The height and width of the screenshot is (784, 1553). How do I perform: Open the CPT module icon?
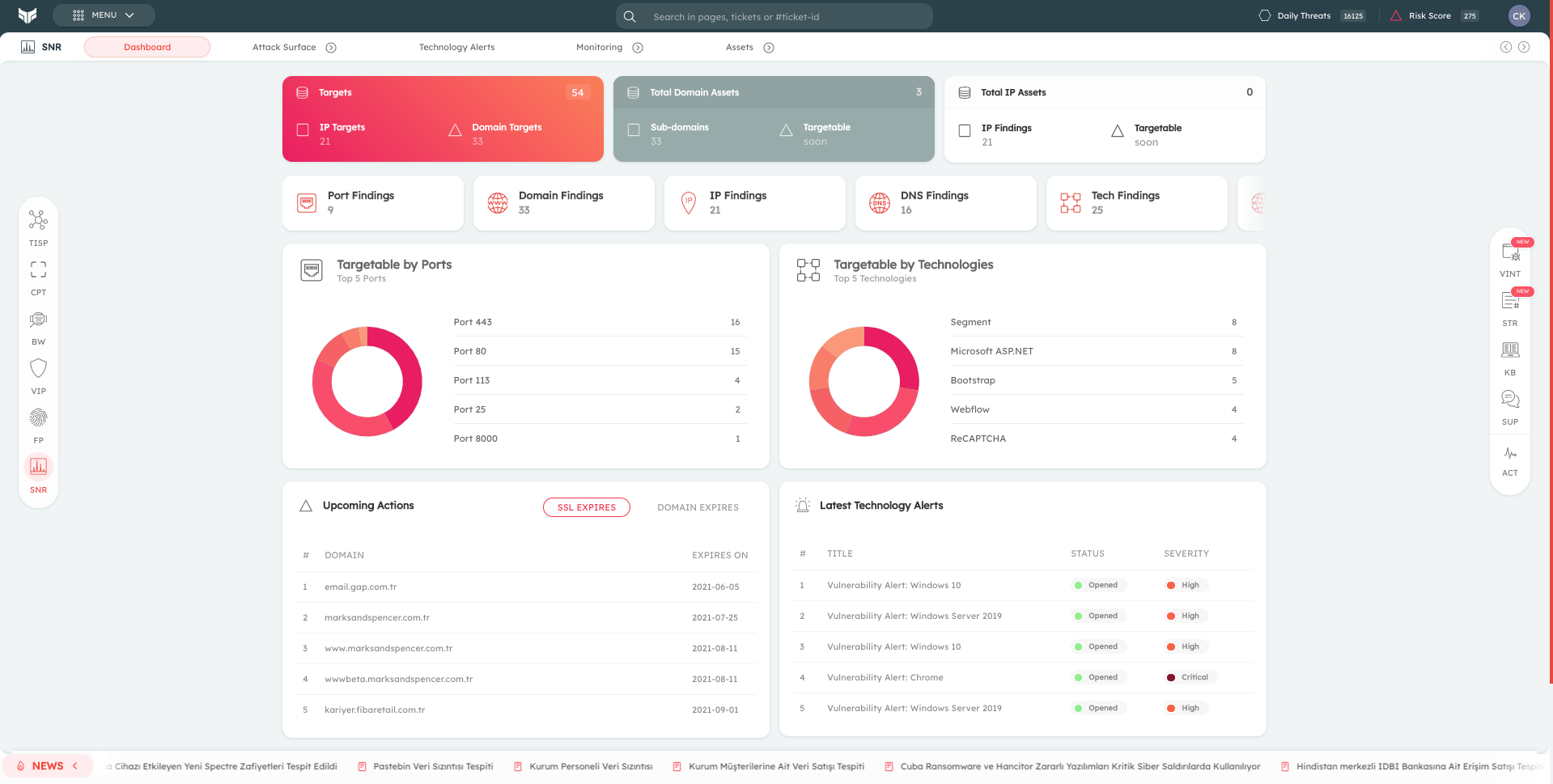38,269
